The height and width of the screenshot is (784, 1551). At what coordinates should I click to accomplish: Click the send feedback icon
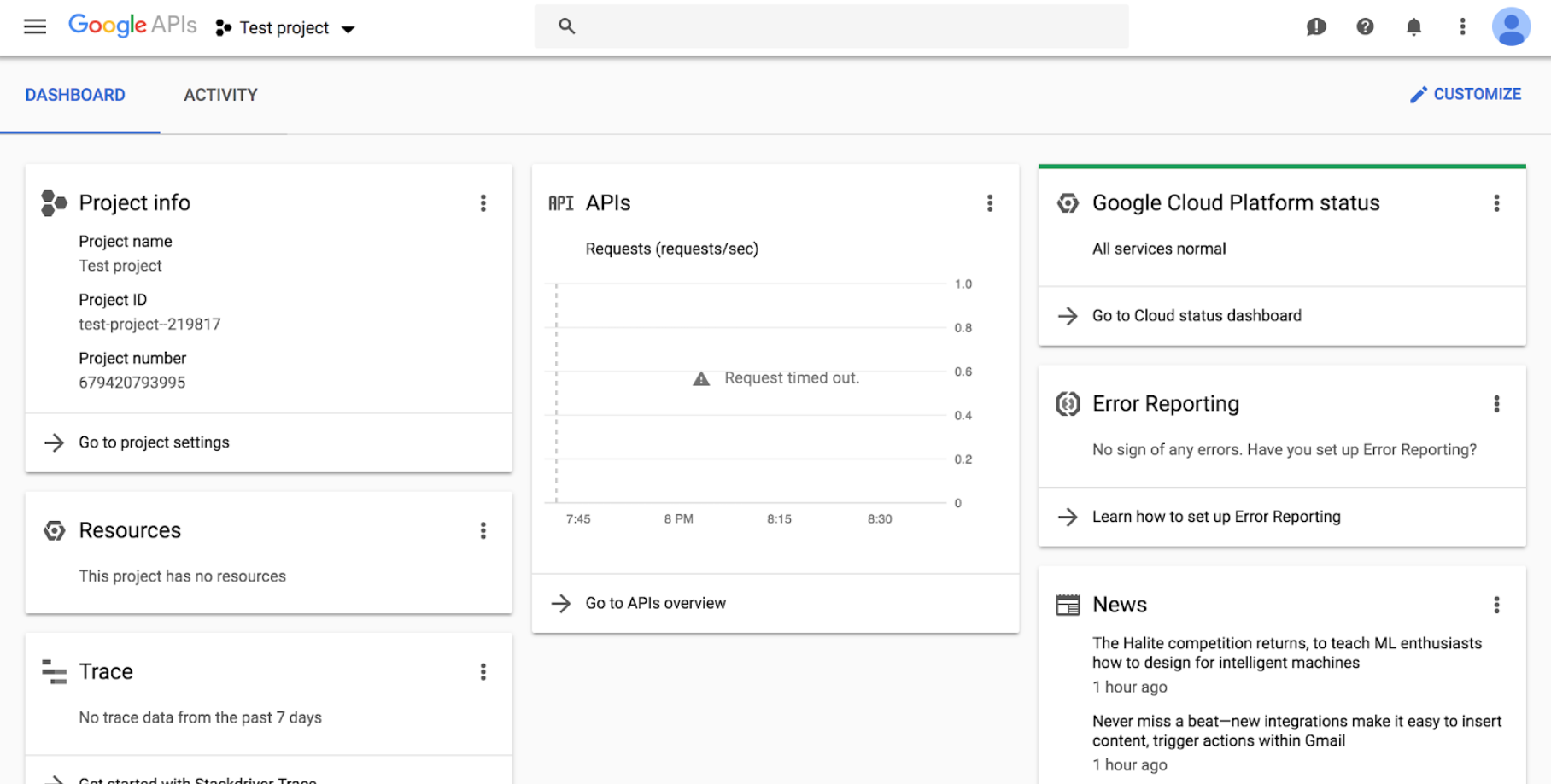(1316, 27)
